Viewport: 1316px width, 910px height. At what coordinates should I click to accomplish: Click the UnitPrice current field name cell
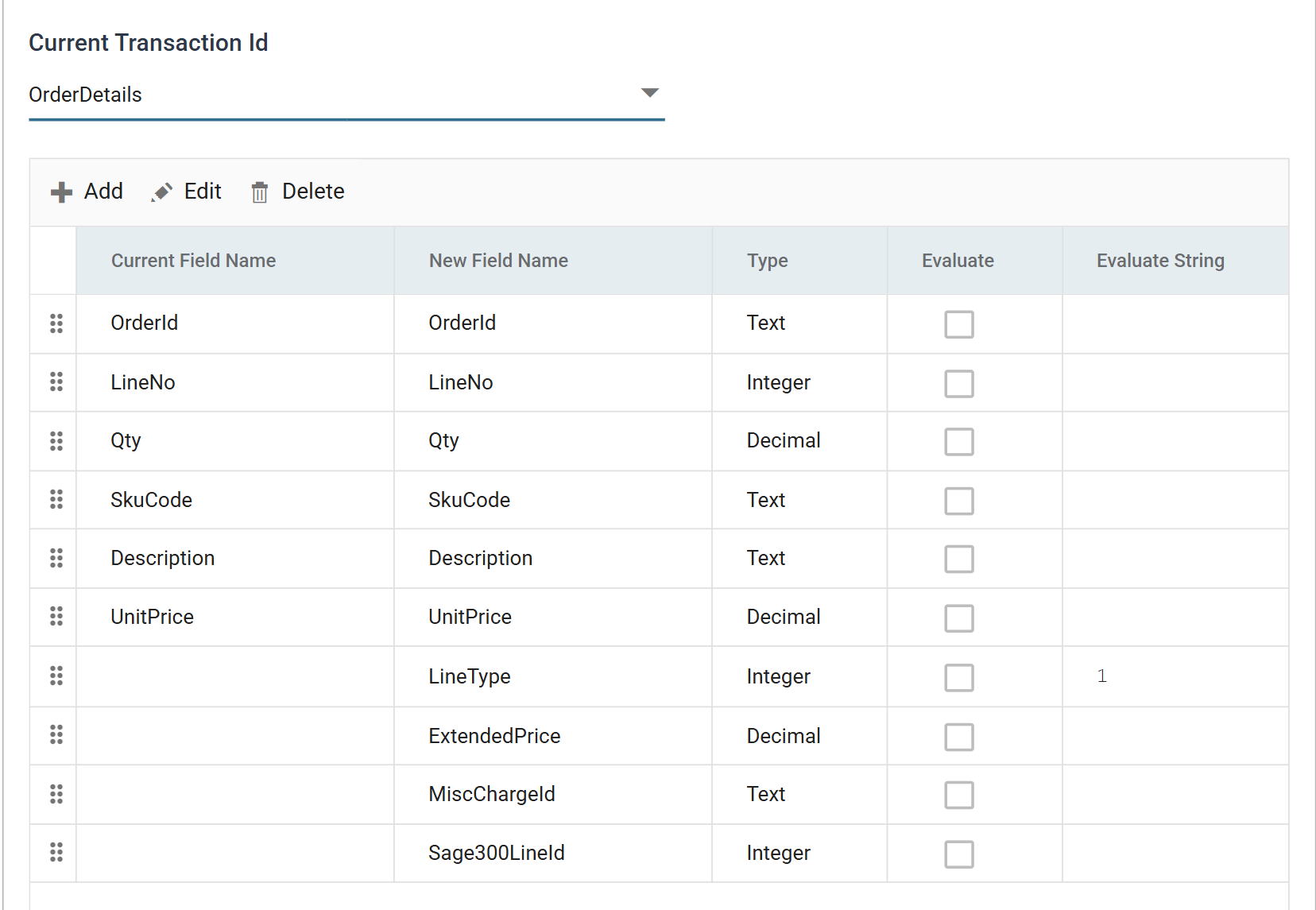[x=235, y=617]
